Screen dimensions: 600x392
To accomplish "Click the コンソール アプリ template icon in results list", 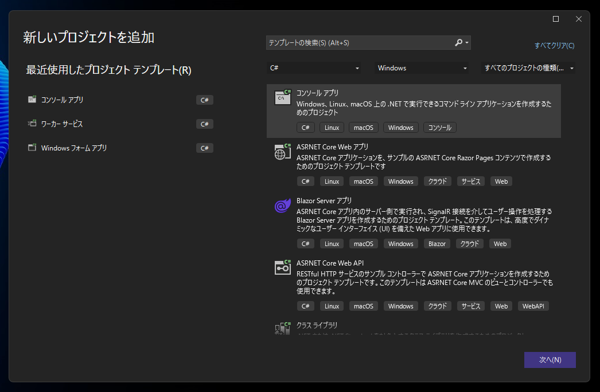I will [282, 97].
